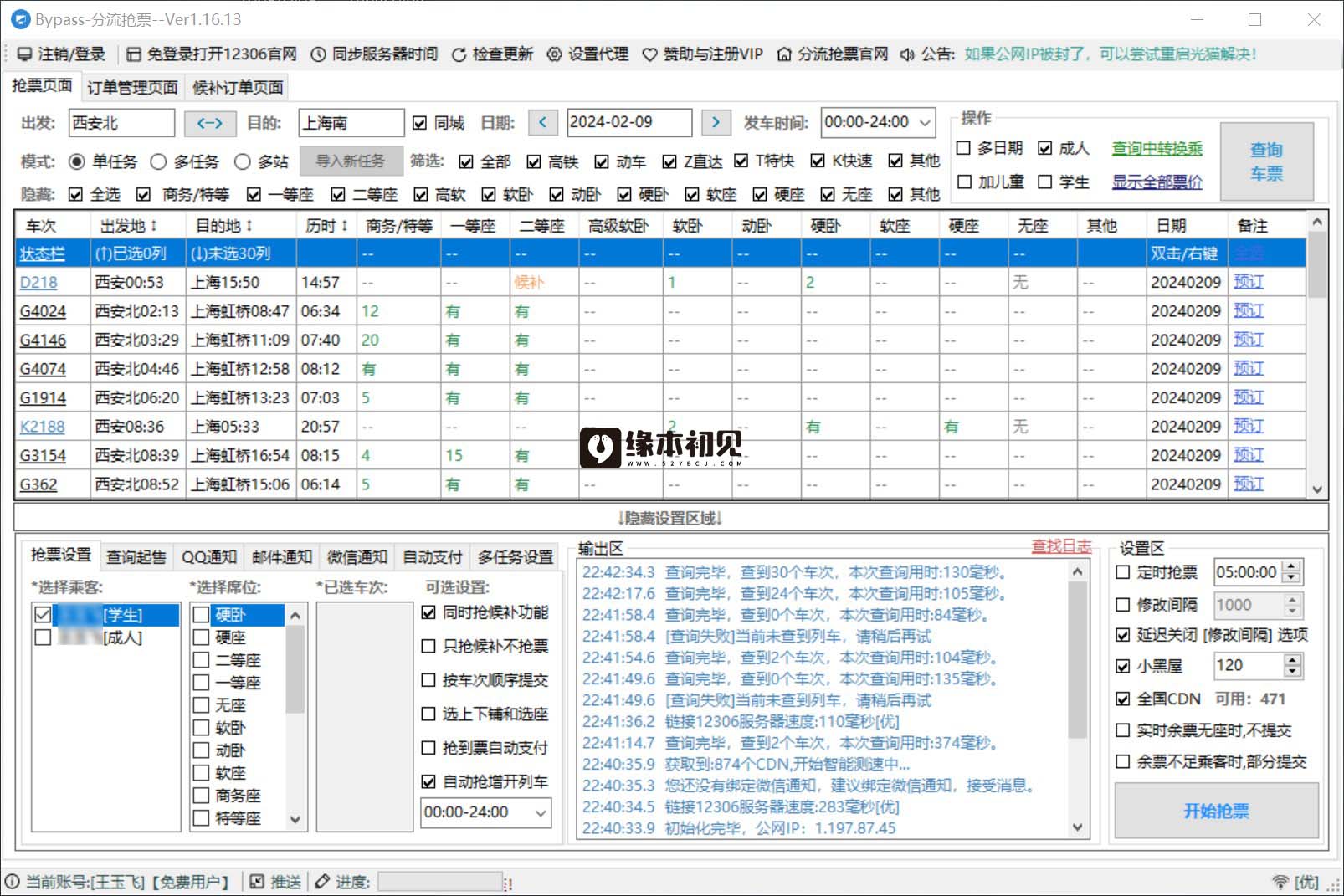Enable 抢到票自动支付 option

point(428,748)
